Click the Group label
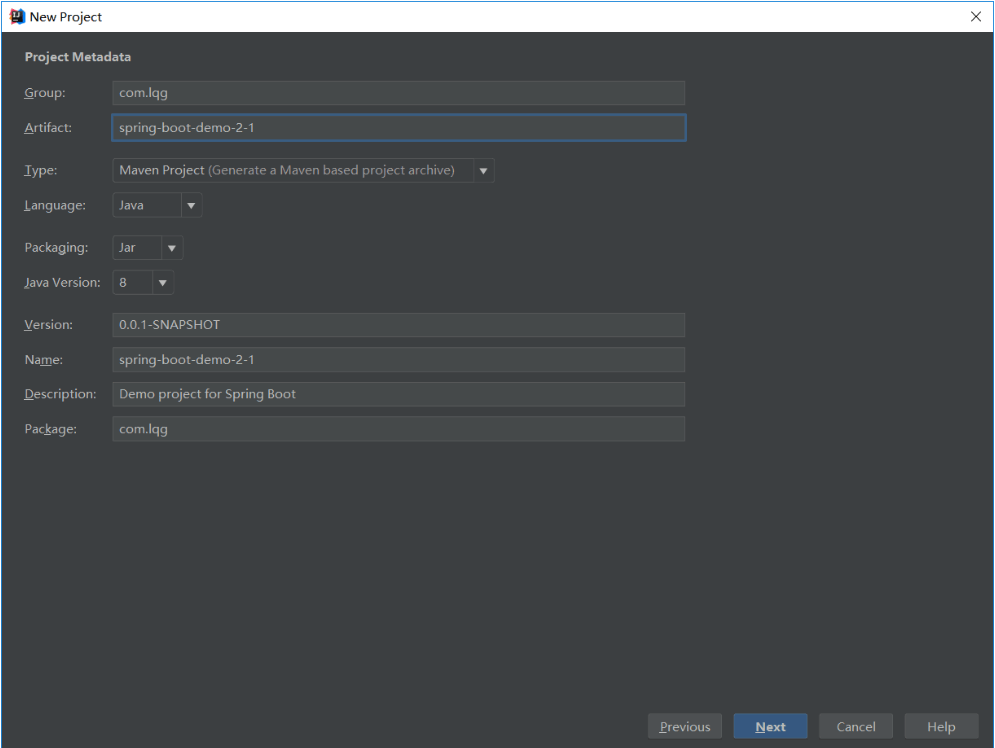Screen dimensions: 995x748 click(45, 93)
